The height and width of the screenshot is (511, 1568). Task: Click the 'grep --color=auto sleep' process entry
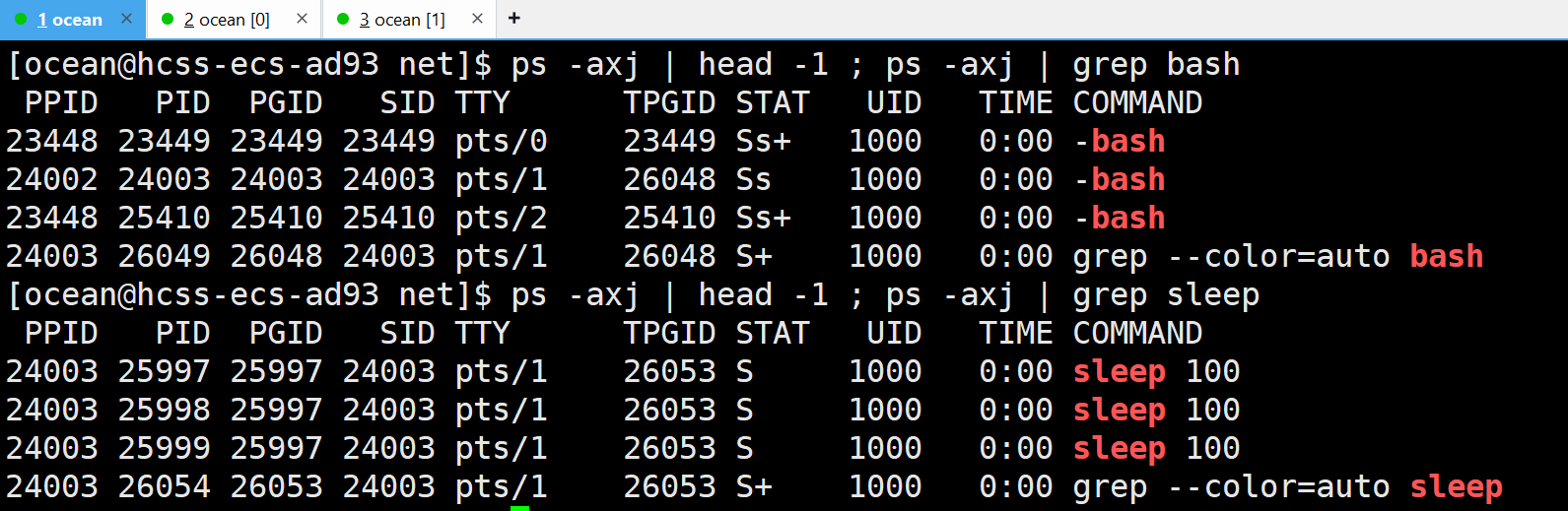[1287, 487]
